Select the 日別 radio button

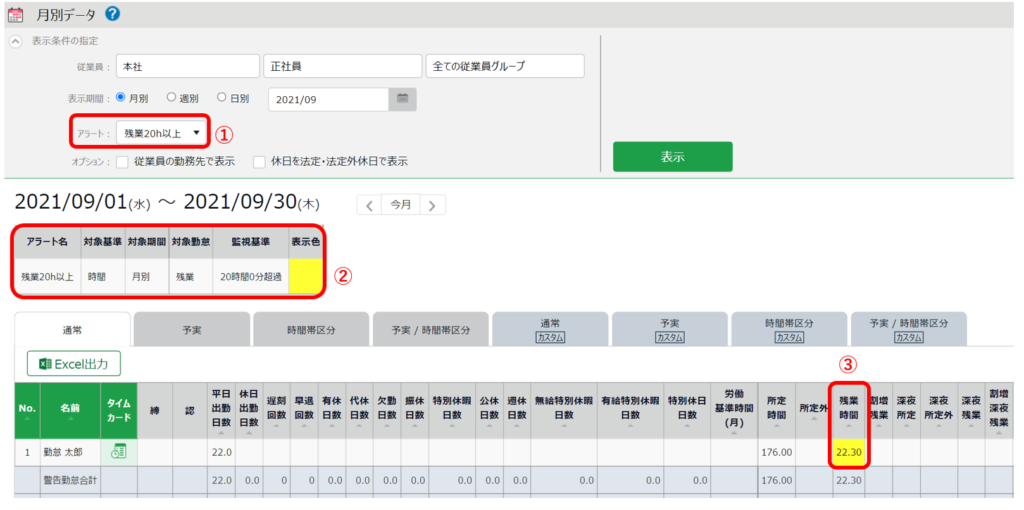[x=221, y=97]
